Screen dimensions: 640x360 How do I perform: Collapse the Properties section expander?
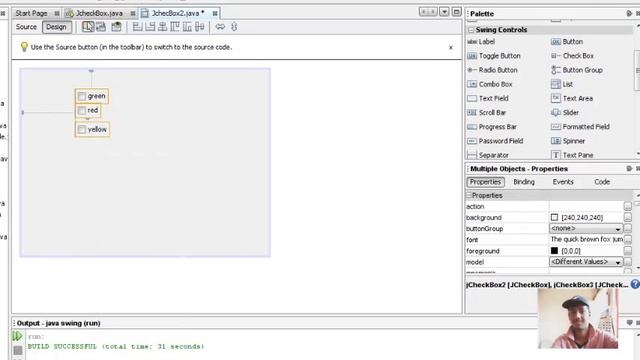pyautogui.click(x=469, y=196)
